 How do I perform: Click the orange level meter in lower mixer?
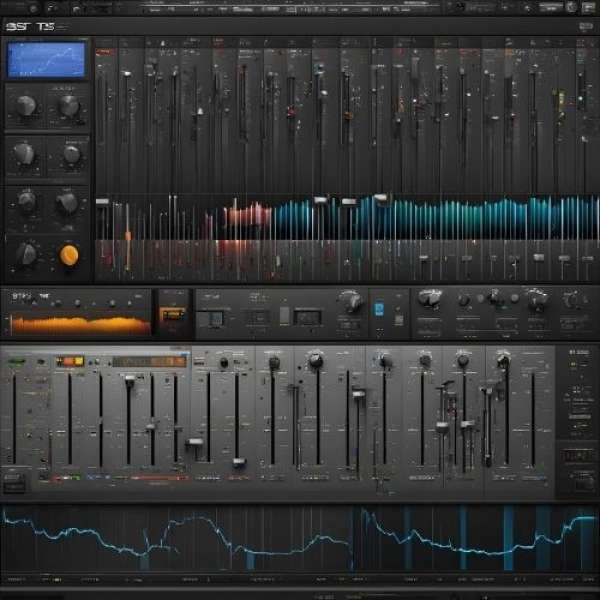pyautogui.click(x=70, y=361)
